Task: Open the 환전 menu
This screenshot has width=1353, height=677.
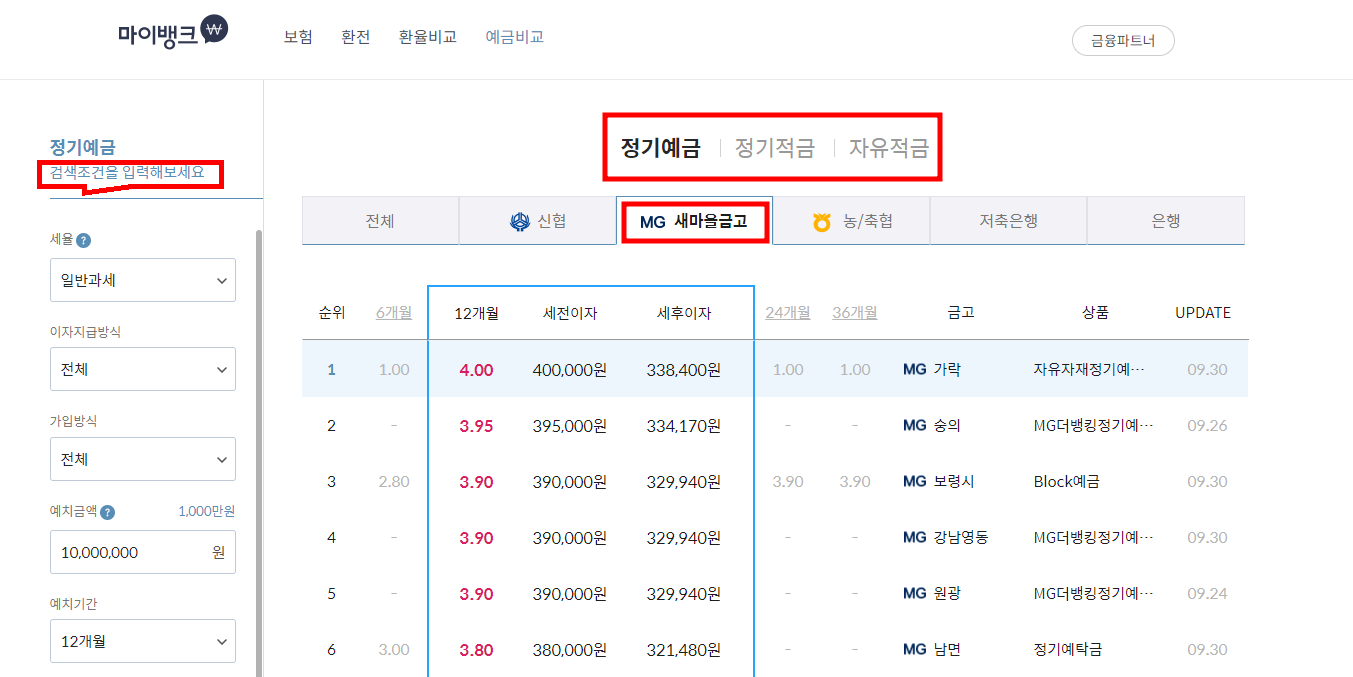Action: [356, 37]
